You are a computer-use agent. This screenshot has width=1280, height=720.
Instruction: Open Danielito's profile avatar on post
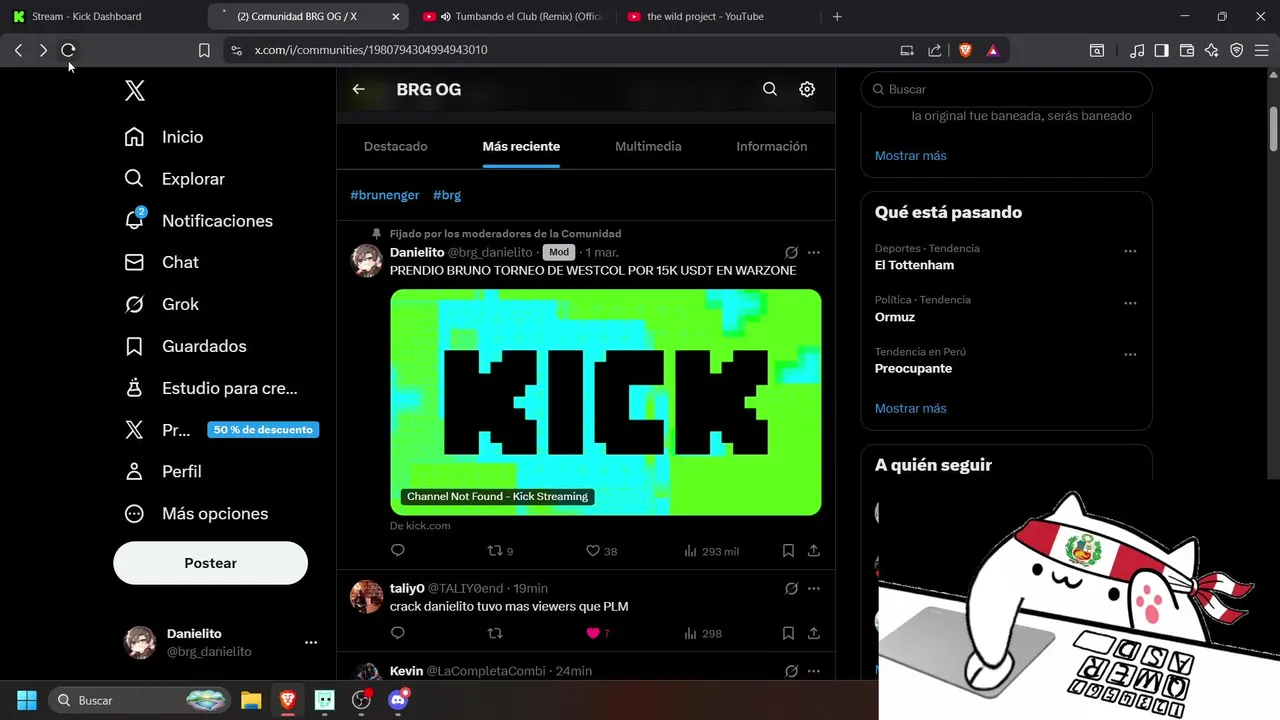coord(367,261)
